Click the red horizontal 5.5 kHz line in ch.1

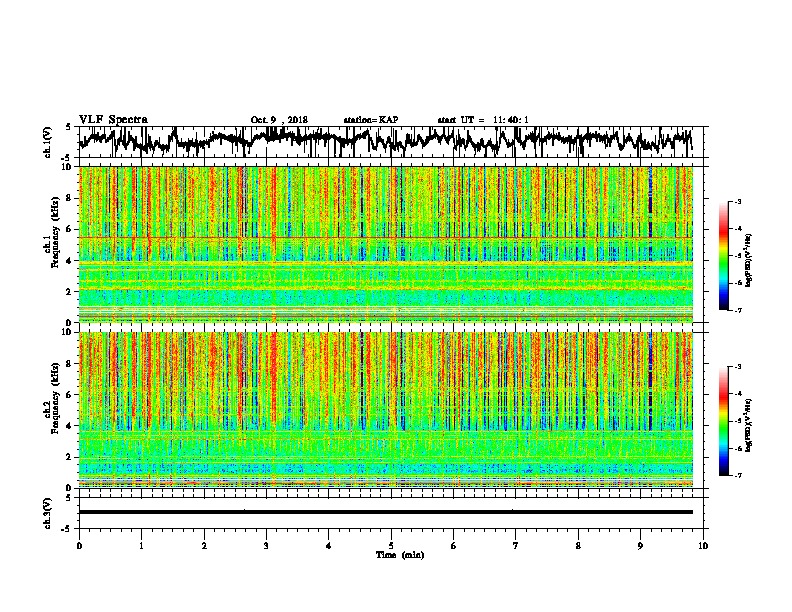(385, 237)
